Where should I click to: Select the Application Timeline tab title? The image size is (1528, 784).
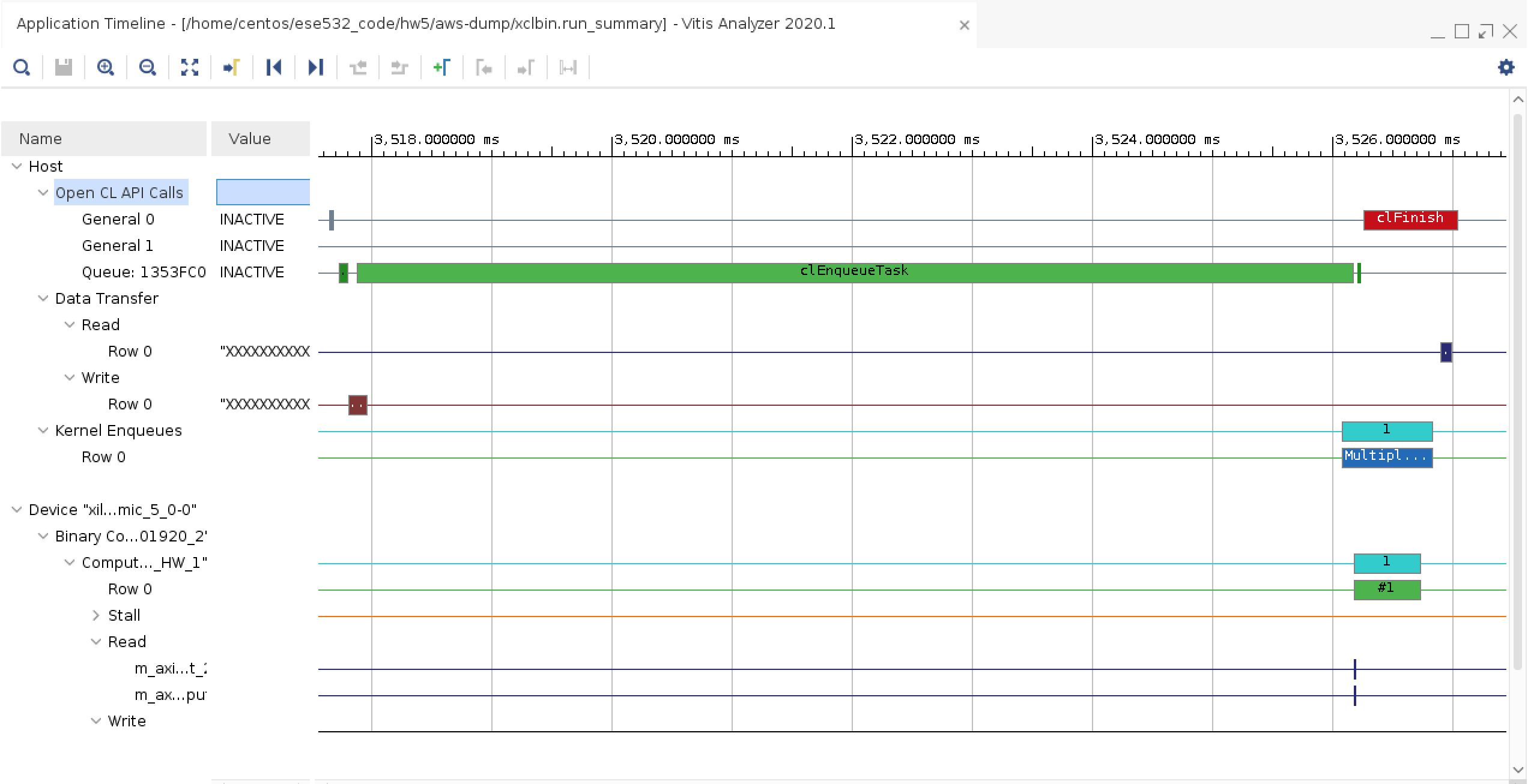[426, 23]
